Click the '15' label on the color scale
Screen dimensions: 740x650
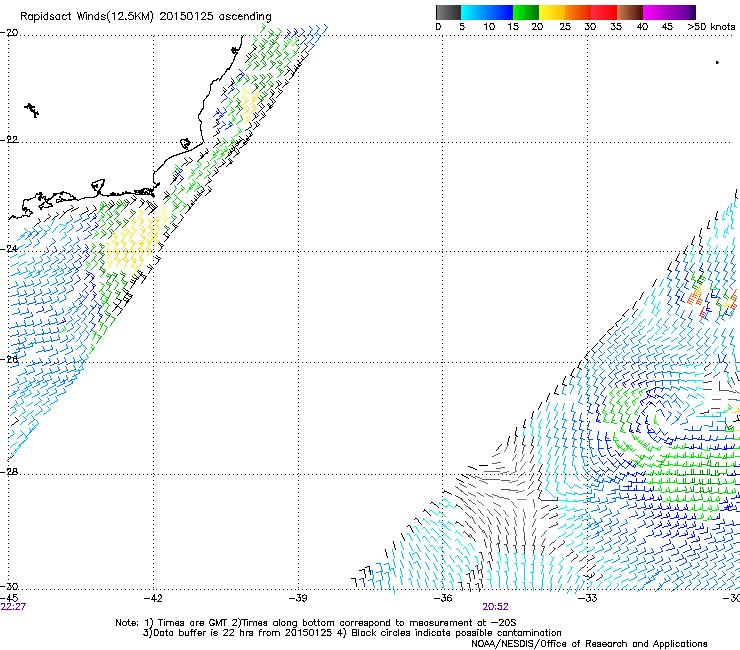513,26
